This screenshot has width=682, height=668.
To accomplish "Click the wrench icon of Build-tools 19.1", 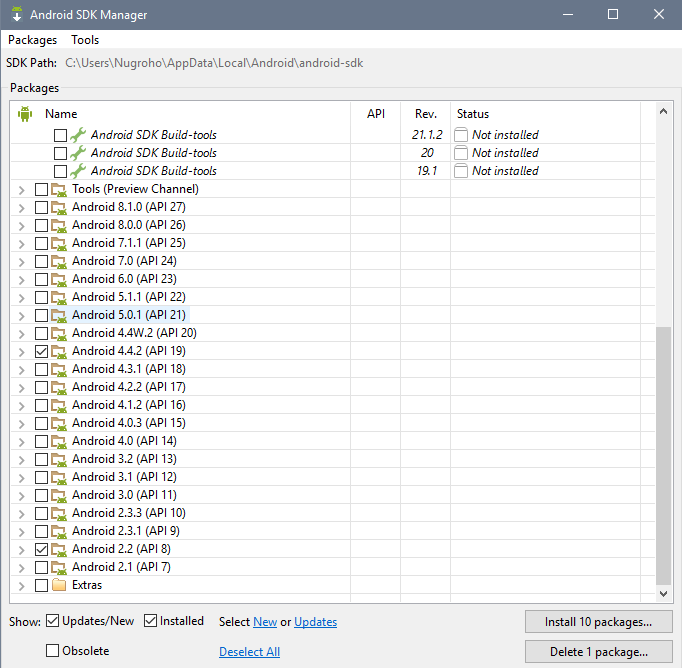I will pos(78,171).
